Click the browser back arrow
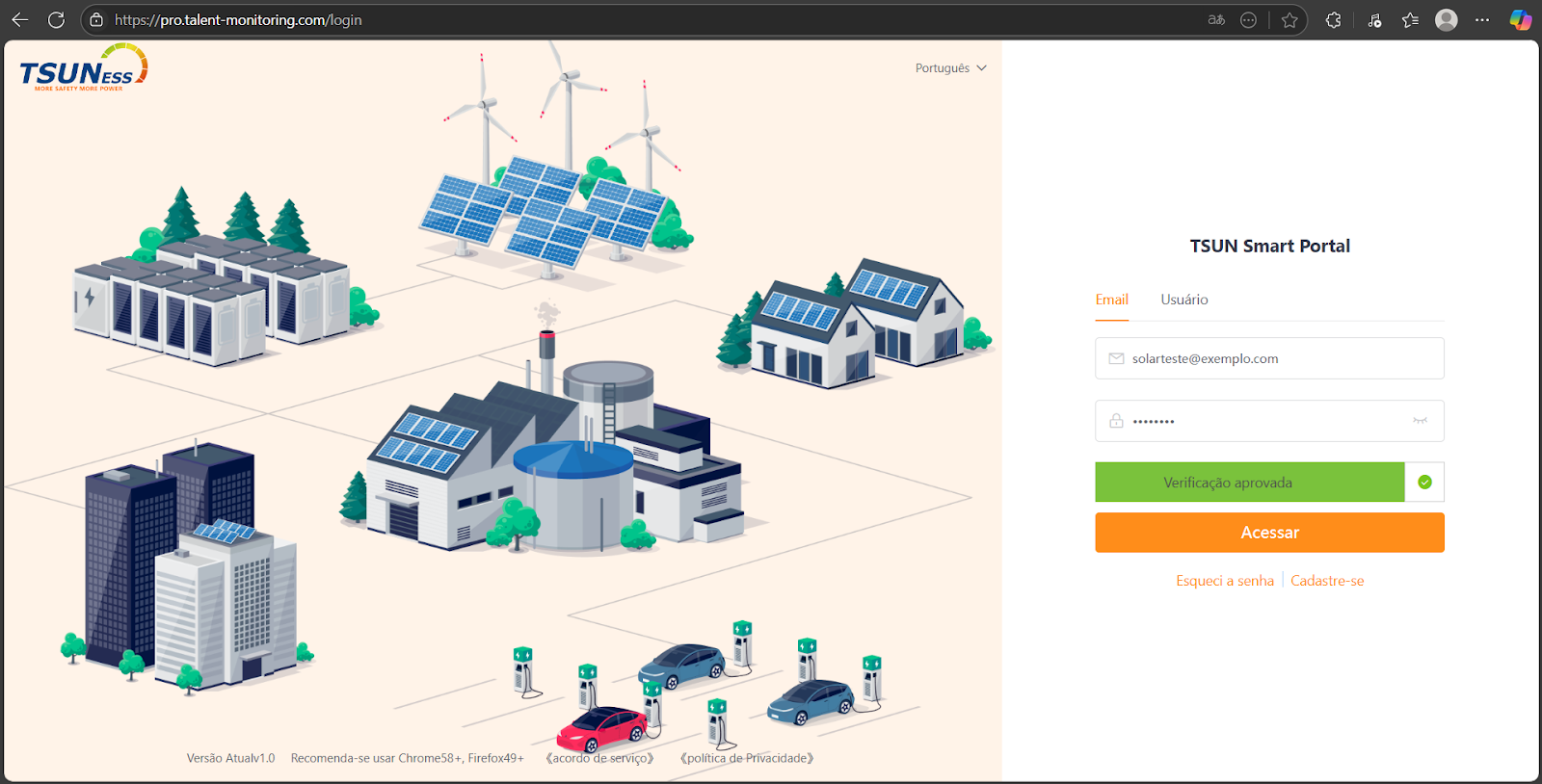Viewport: 1542px width, 784px height. tap(20, 20)
